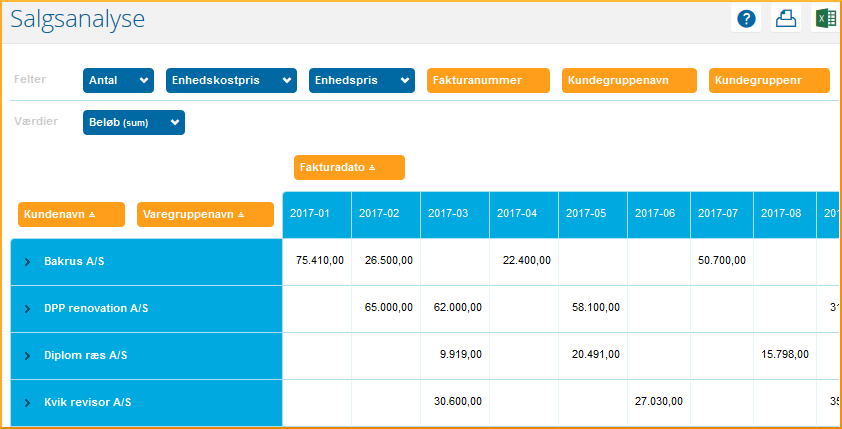
Task: Expand the Diplom ræs A/S row
Action: click(28, 355)
